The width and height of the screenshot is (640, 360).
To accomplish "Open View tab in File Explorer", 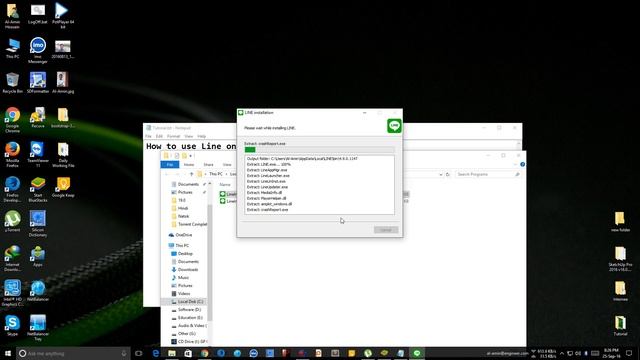I will 227,164.
